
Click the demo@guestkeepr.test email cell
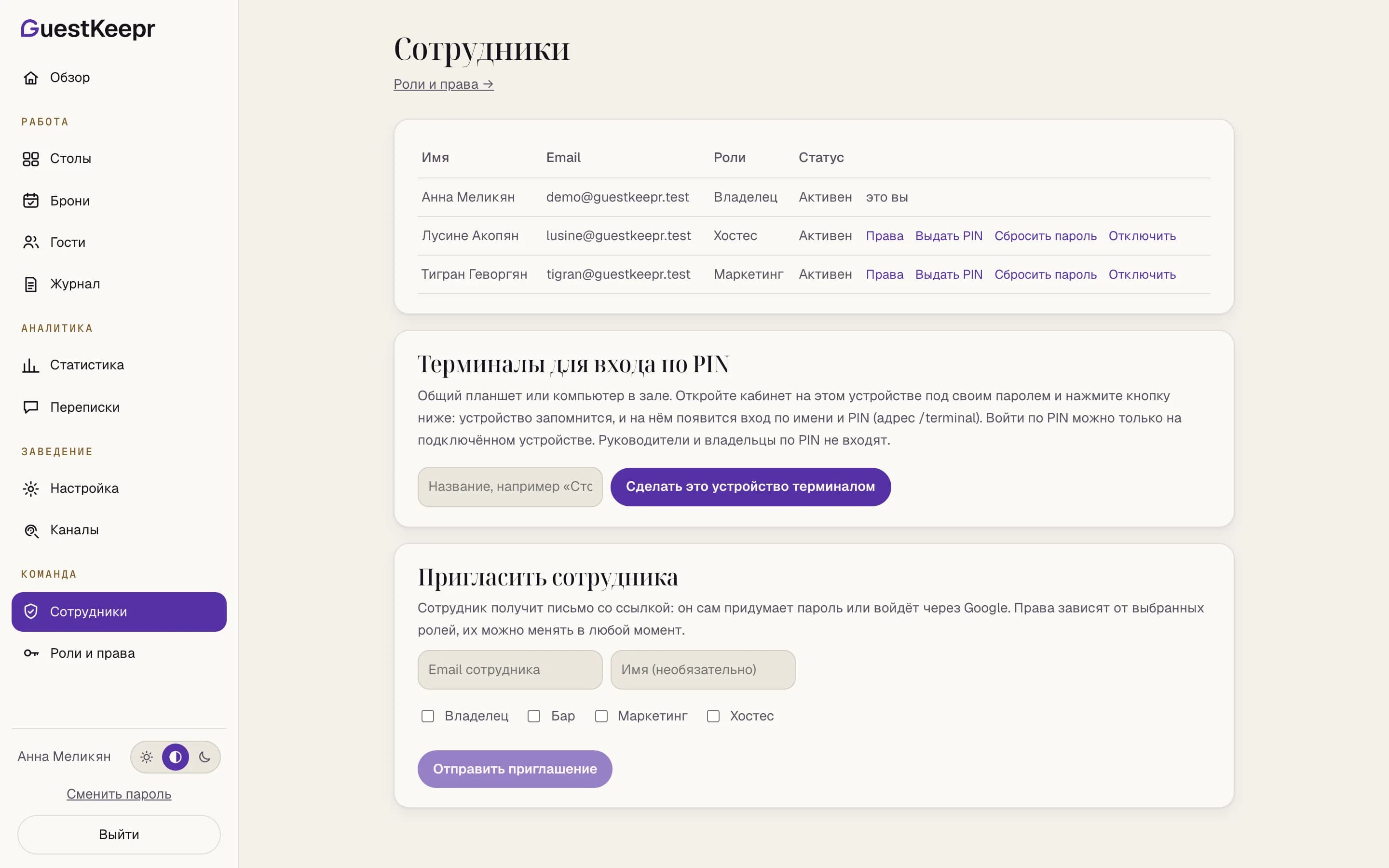tap(618, 198)
